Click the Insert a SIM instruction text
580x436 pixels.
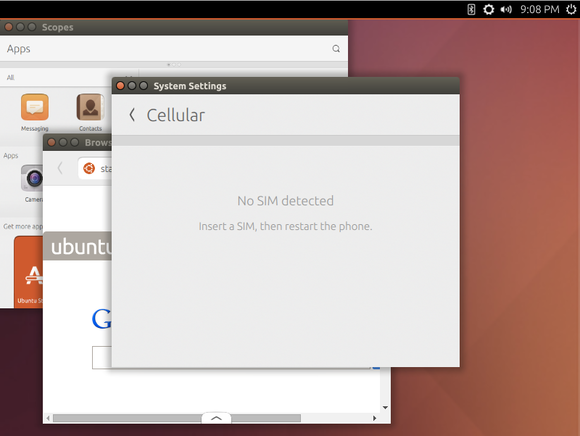coord(286,226)
